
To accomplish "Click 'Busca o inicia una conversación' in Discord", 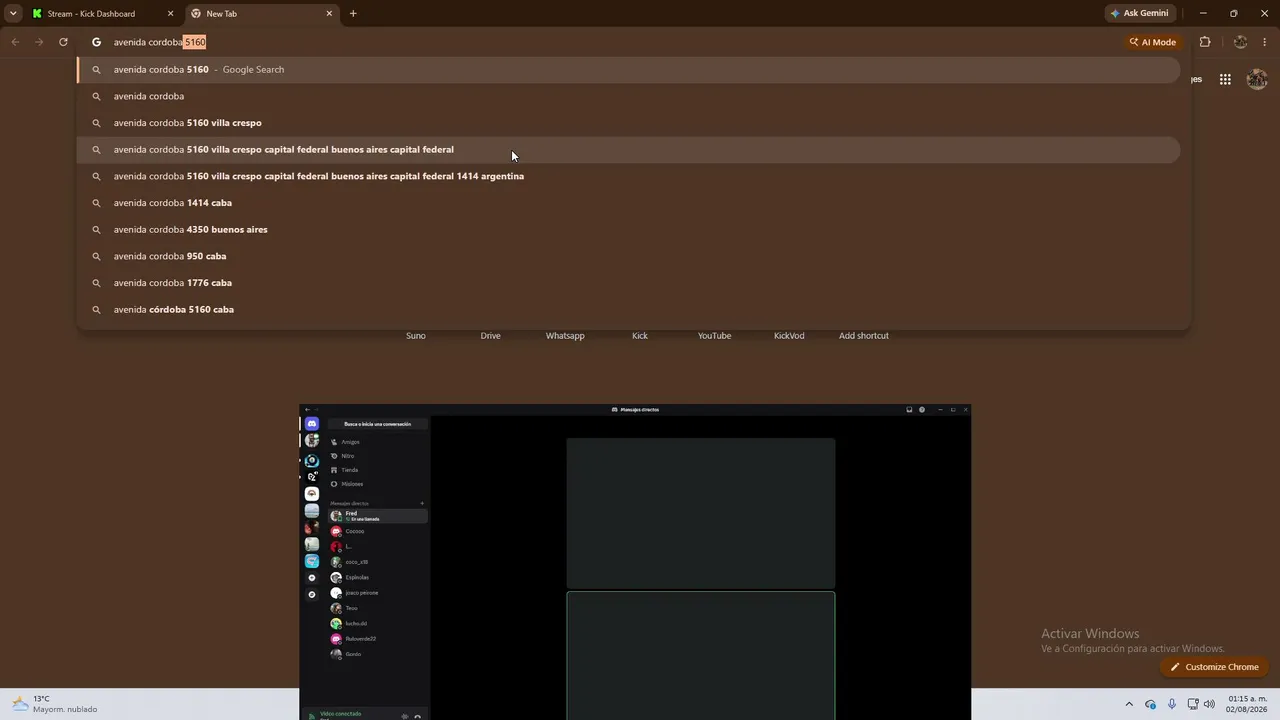I will 378,424.
